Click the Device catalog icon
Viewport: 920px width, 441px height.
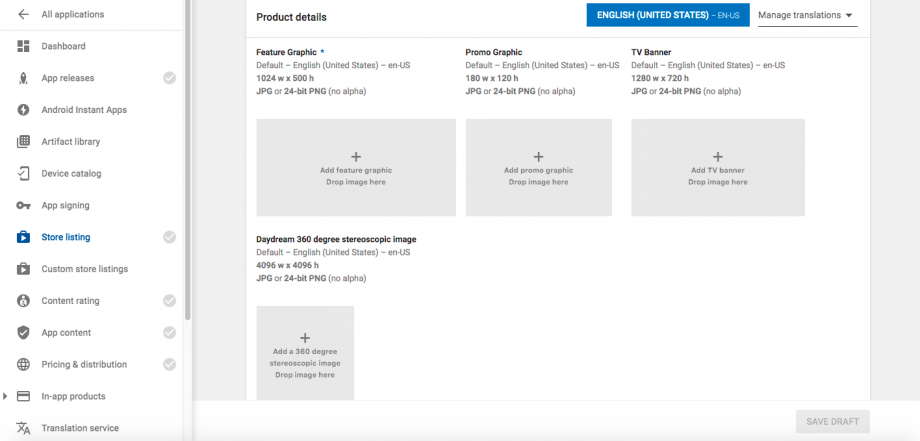(x=23, y=174)
